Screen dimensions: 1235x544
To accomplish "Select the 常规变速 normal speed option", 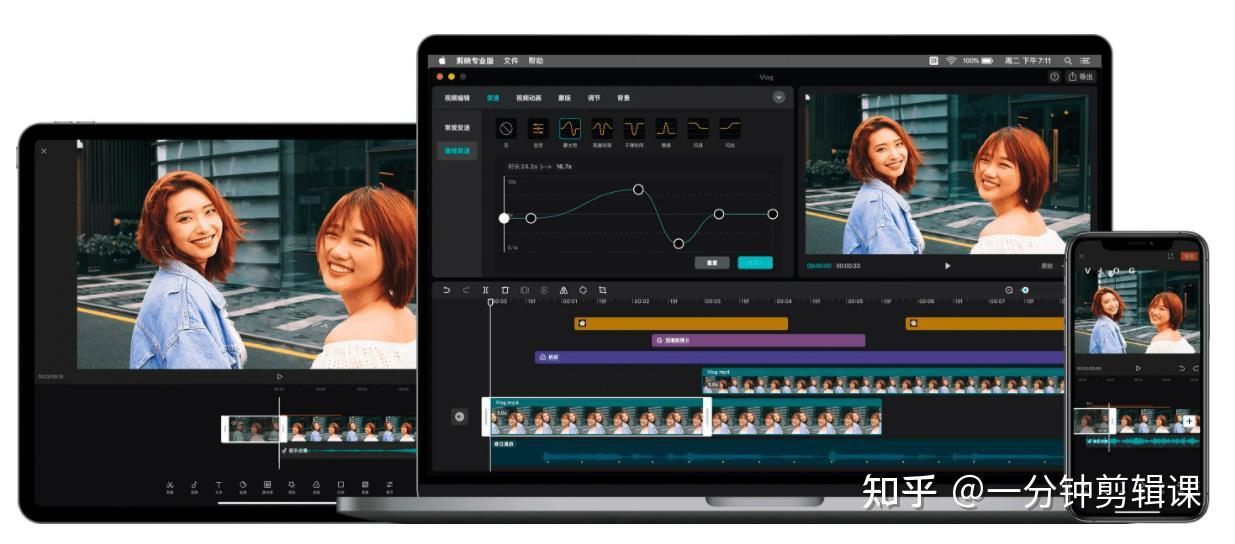I will click(457, 128).
